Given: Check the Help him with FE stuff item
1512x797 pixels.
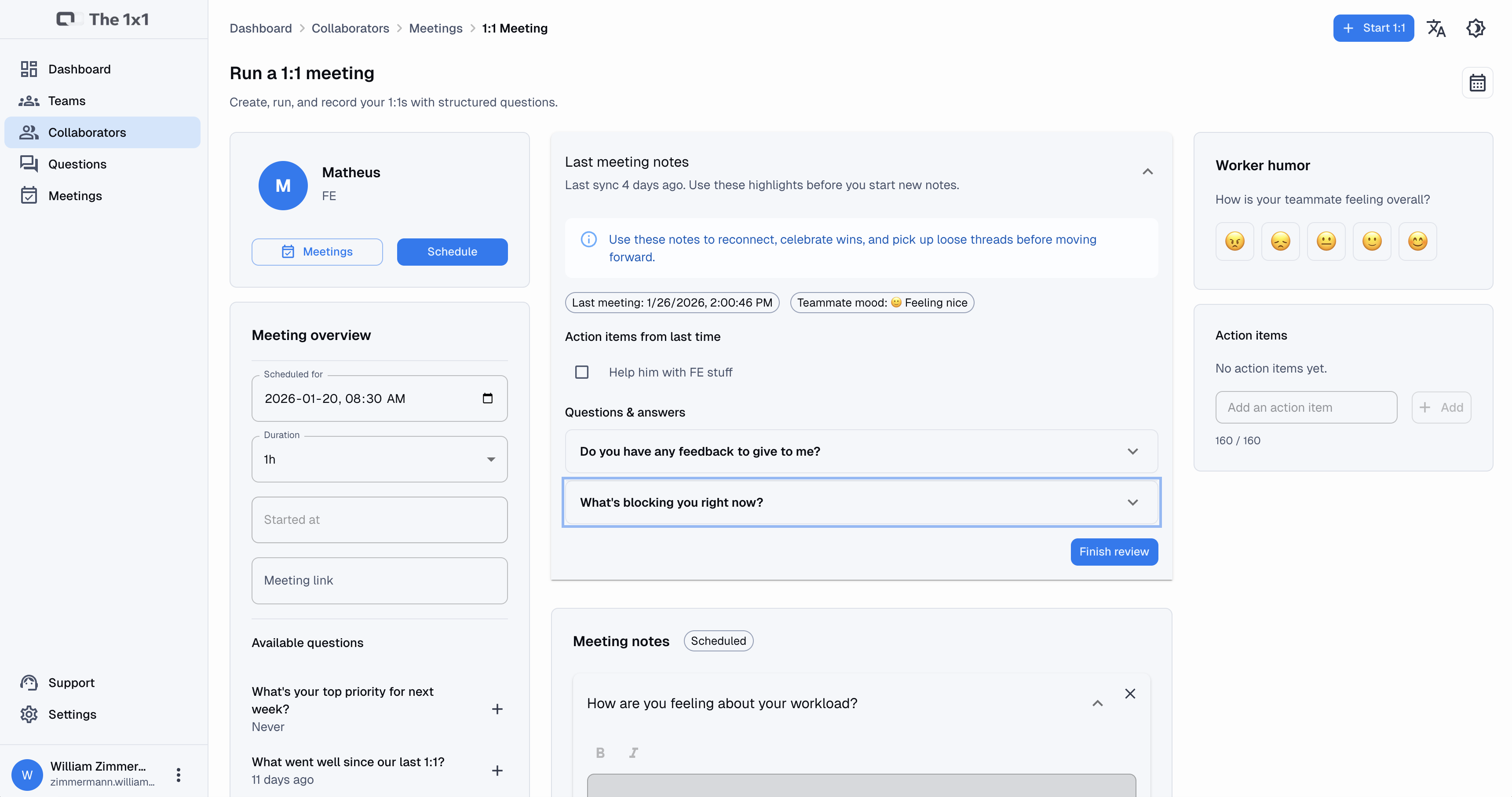Looking at the screenshot, I should [x=582, y=372].
